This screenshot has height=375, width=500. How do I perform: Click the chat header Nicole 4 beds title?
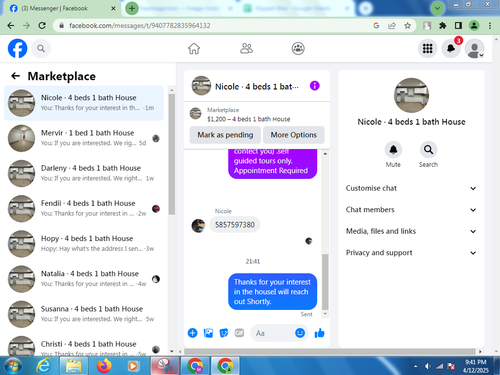tap(257, 87)
